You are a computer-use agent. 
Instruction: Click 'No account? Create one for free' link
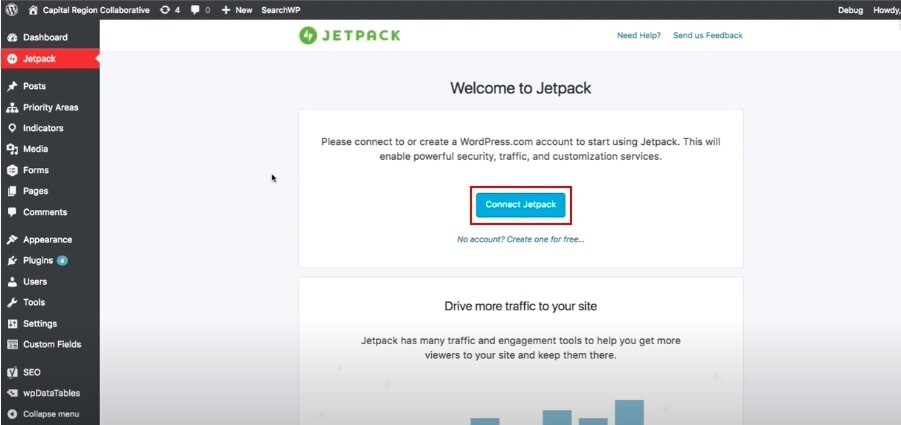(x=520, y=239)
